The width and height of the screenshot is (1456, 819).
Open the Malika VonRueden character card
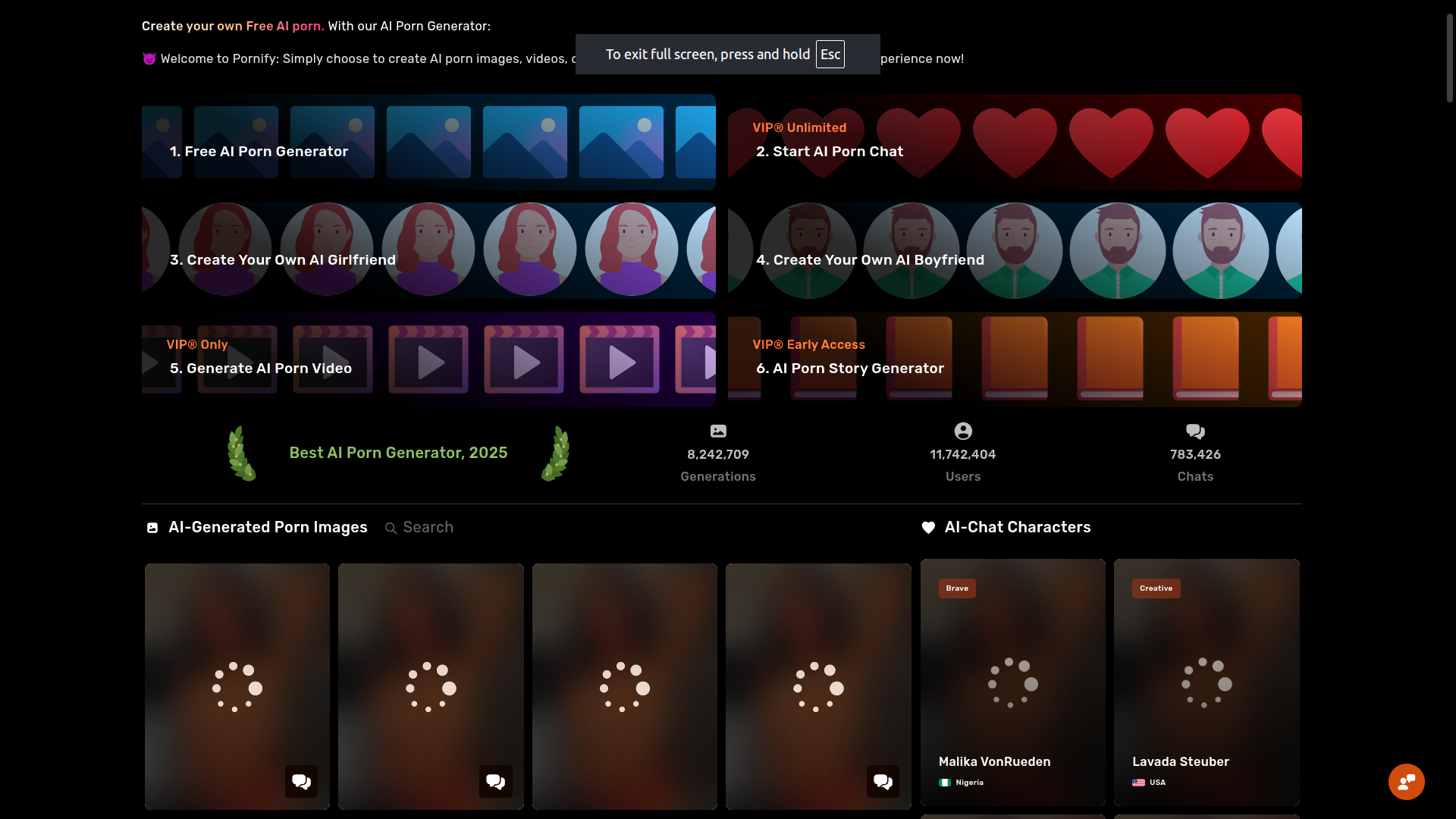(x=1012, y=682)
